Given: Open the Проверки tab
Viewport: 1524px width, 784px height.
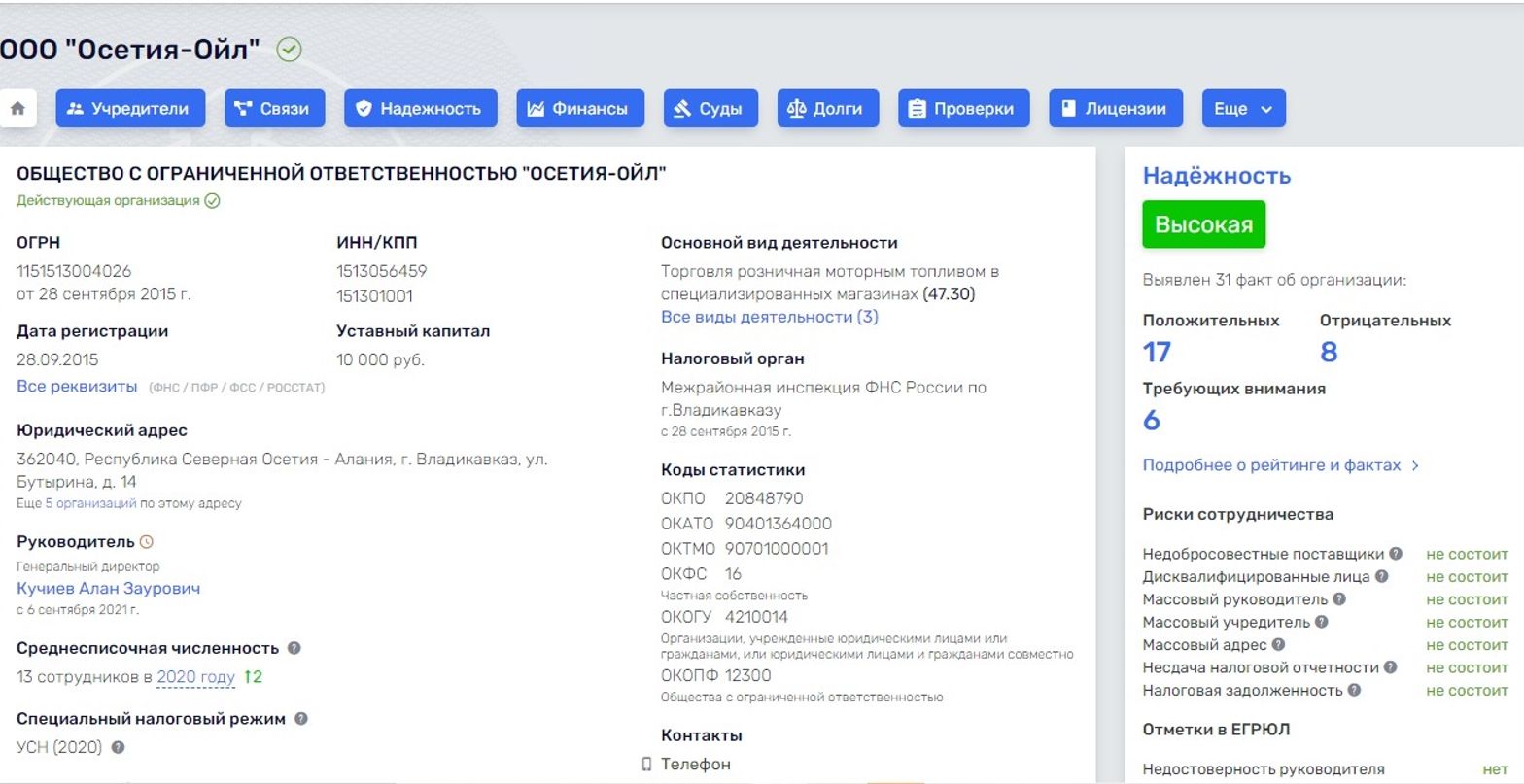Looking at the screenshot, I should click(x=963, y=109).
